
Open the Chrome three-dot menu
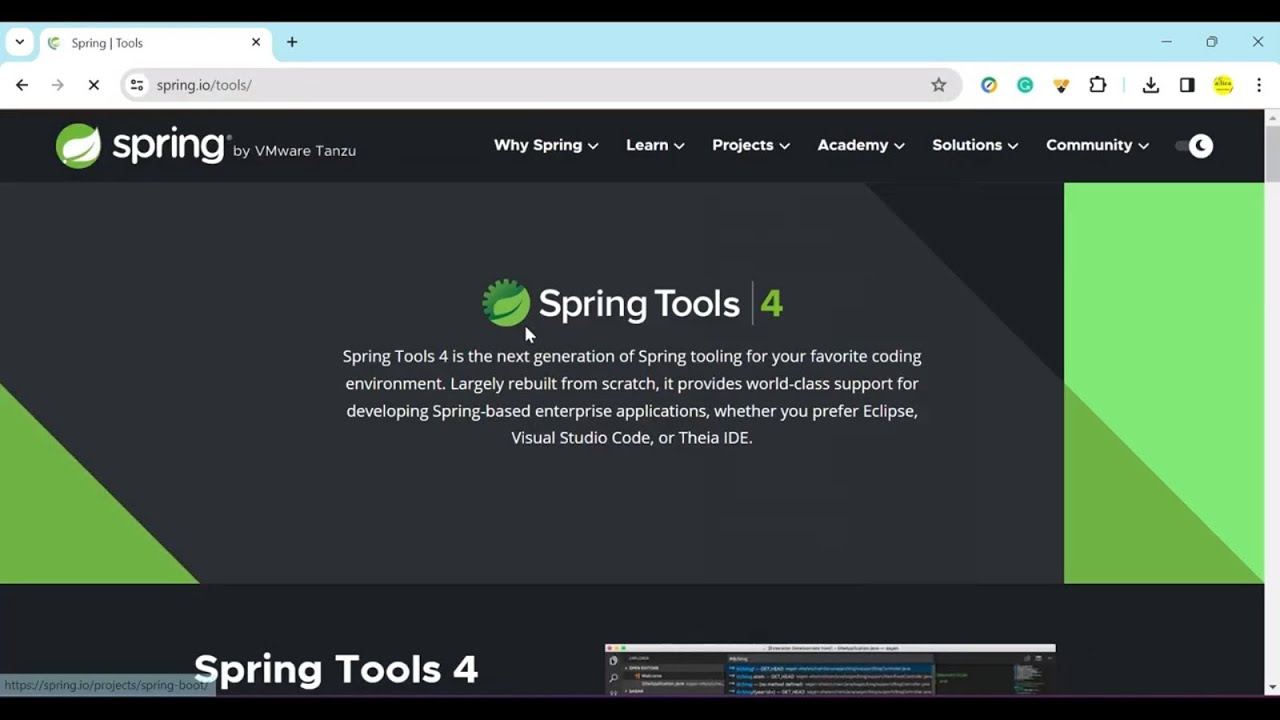(1259, 85)
